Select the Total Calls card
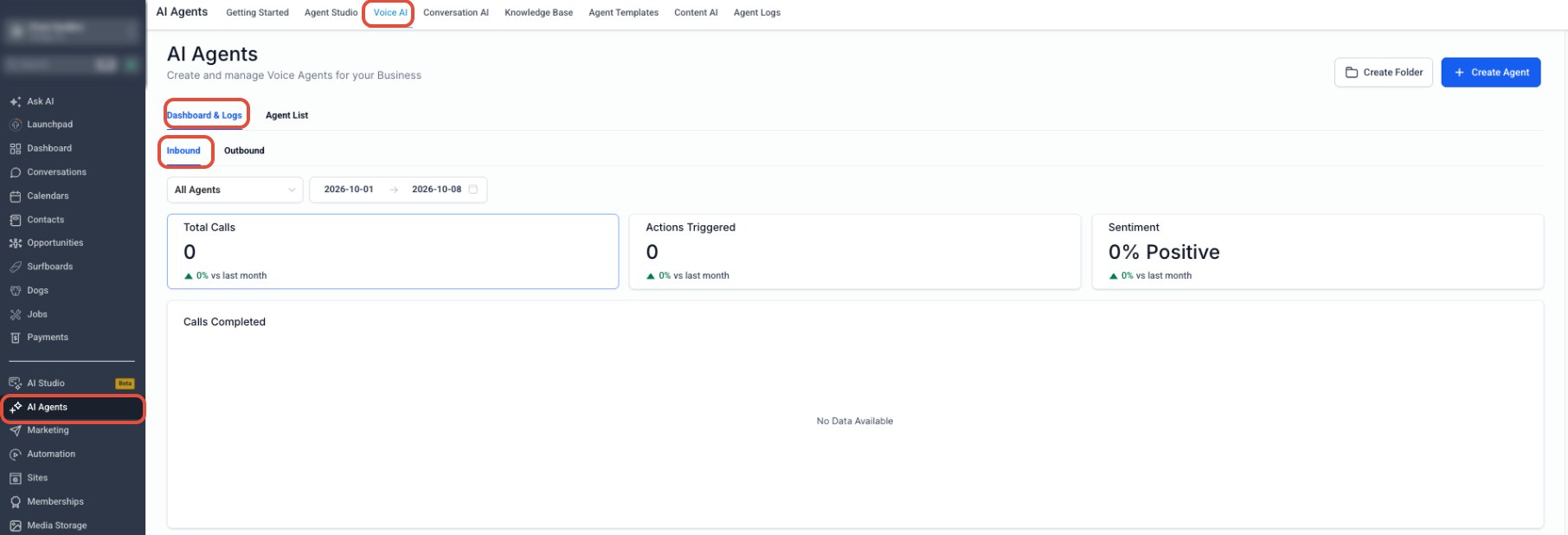The height and width of the screenshot is (535, 1568). click(x=393, y=252)
